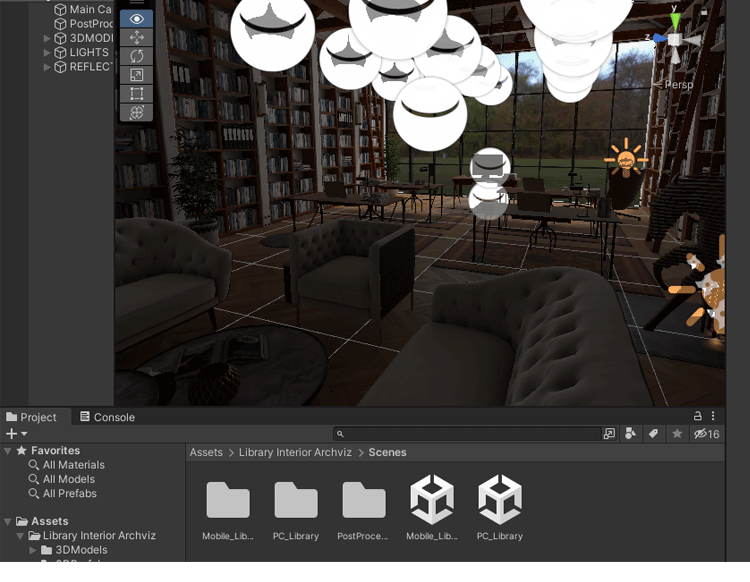Select the Scale tool
Viewport: 750px width, 582px height.
(137, 75)
